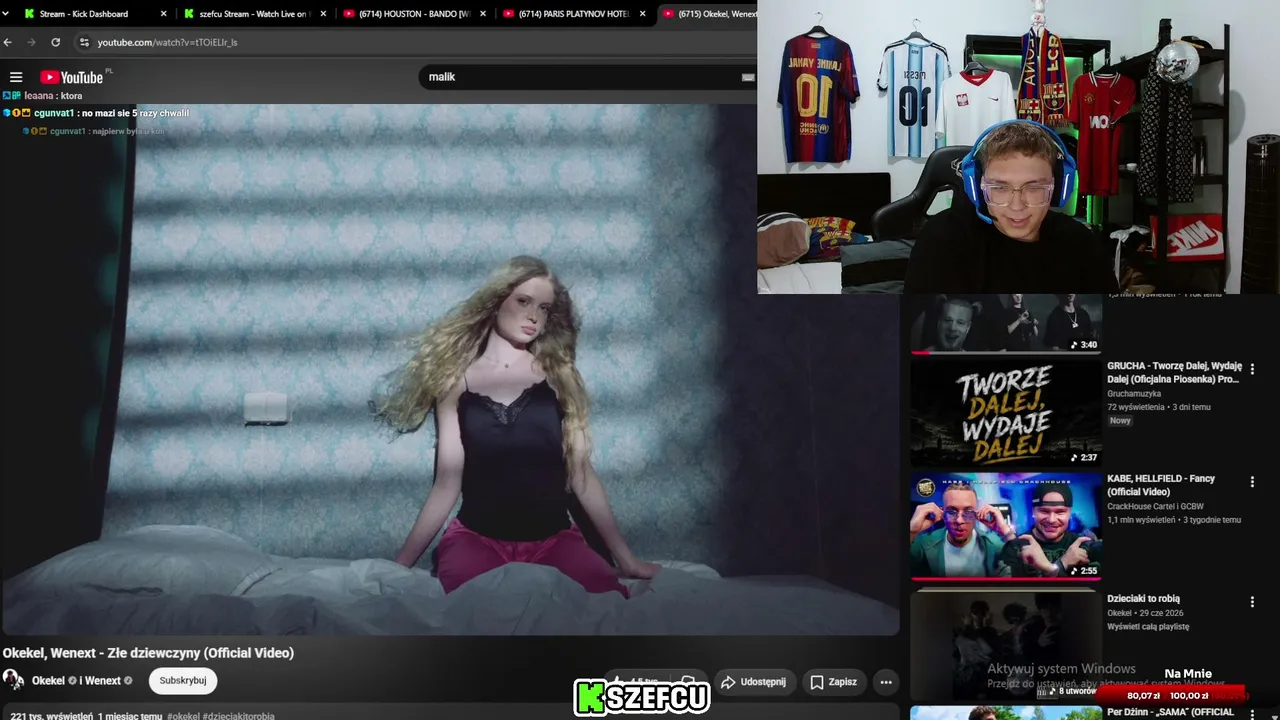Close the HOUSTON - BANDO tab

pos(482,14)
